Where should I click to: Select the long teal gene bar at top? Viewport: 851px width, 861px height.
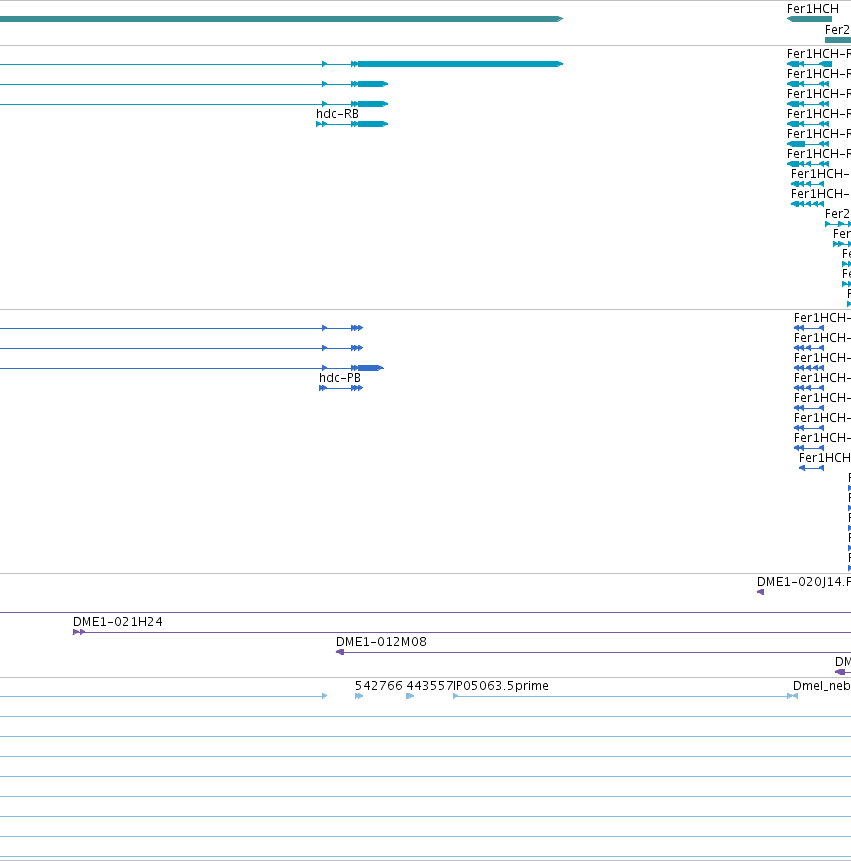click(281, 19)
